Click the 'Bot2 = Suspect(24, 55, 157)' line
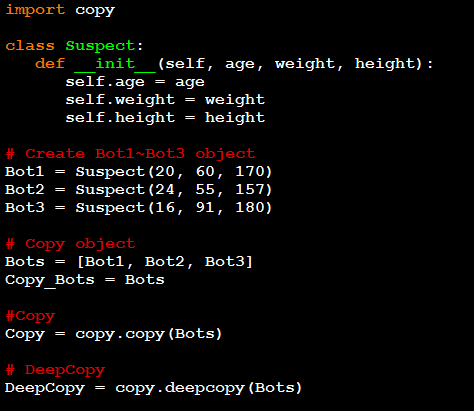Image resolution: width=474 pixels, height=411 pixels. [x=139, y=190]
